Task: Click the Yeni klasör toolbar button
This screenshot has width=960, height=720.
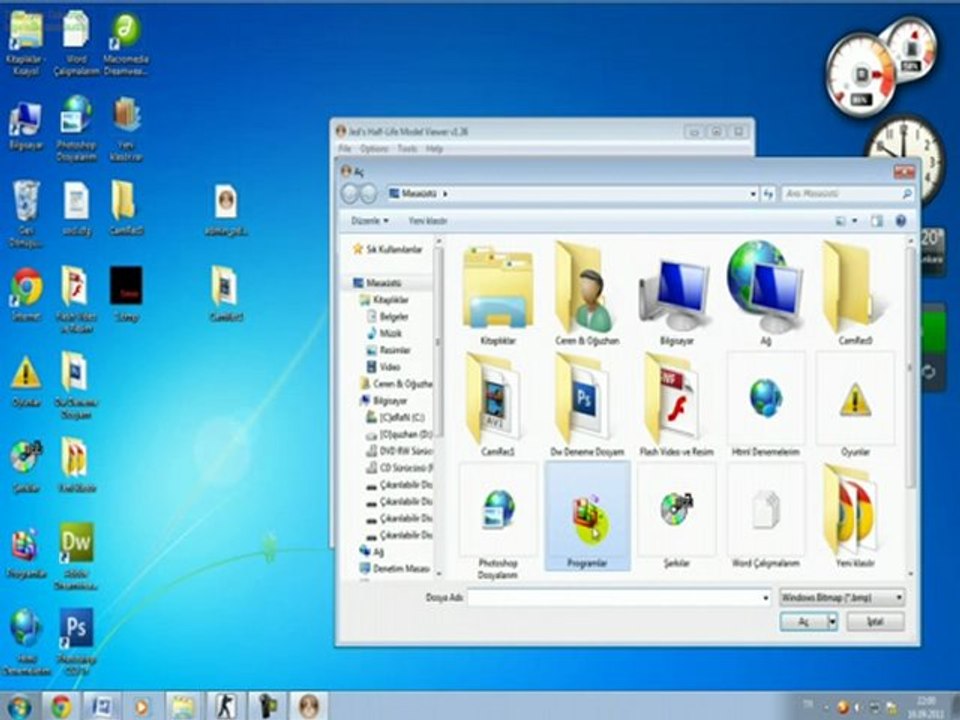Action: point(428,221)
